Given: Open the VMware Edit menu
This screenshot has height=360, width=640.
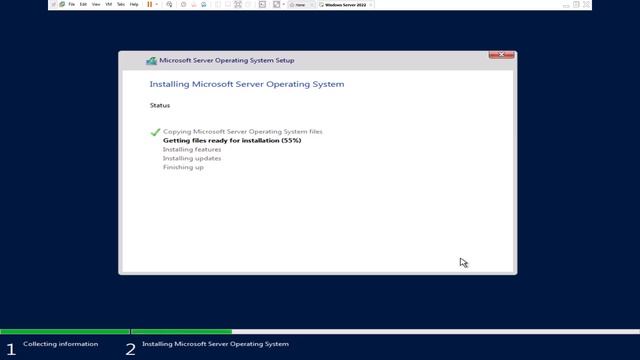Looking at the screenshot, I should pyautogui.click(x=83, y=4).
